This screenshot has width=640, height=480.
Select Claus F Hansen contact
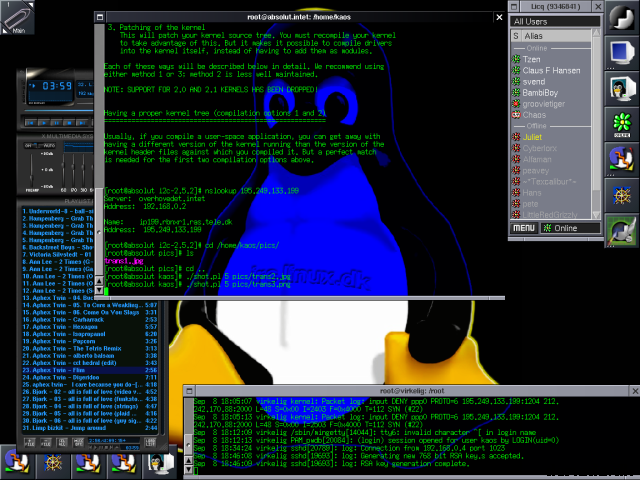551,70
